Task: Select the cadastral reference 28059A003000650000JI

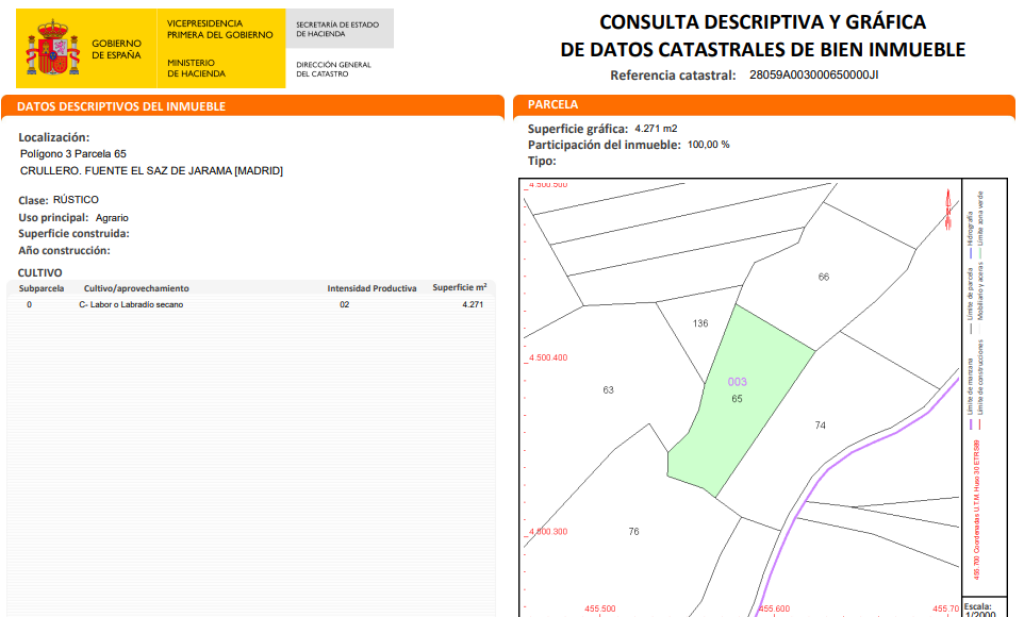Action: [x=814, y=74]
